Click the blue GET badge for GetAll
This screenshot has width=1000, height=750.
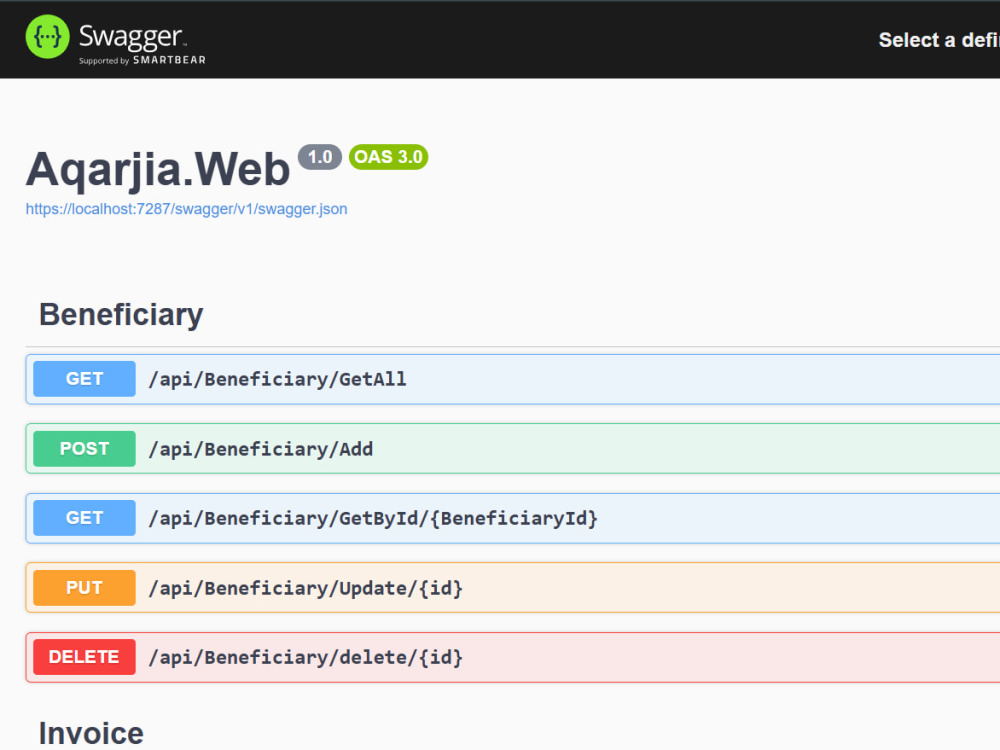tap(84, 379)
